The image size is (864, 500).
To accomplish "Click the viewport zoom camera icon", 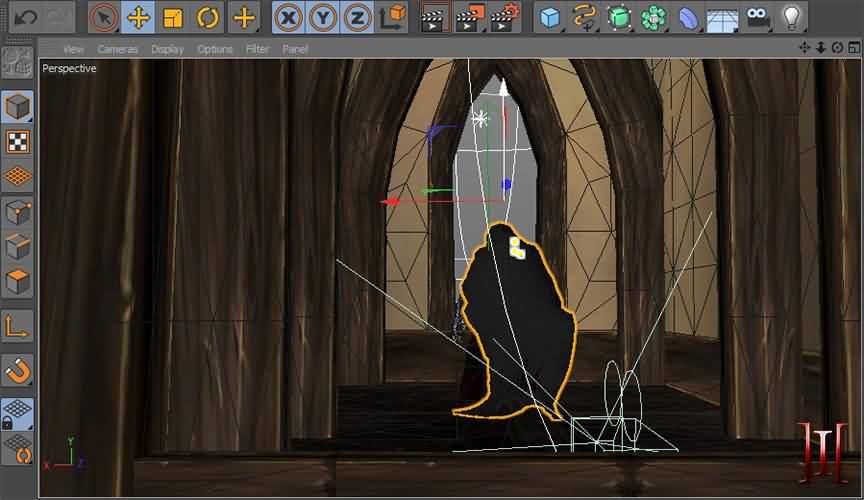I will 821,47.
